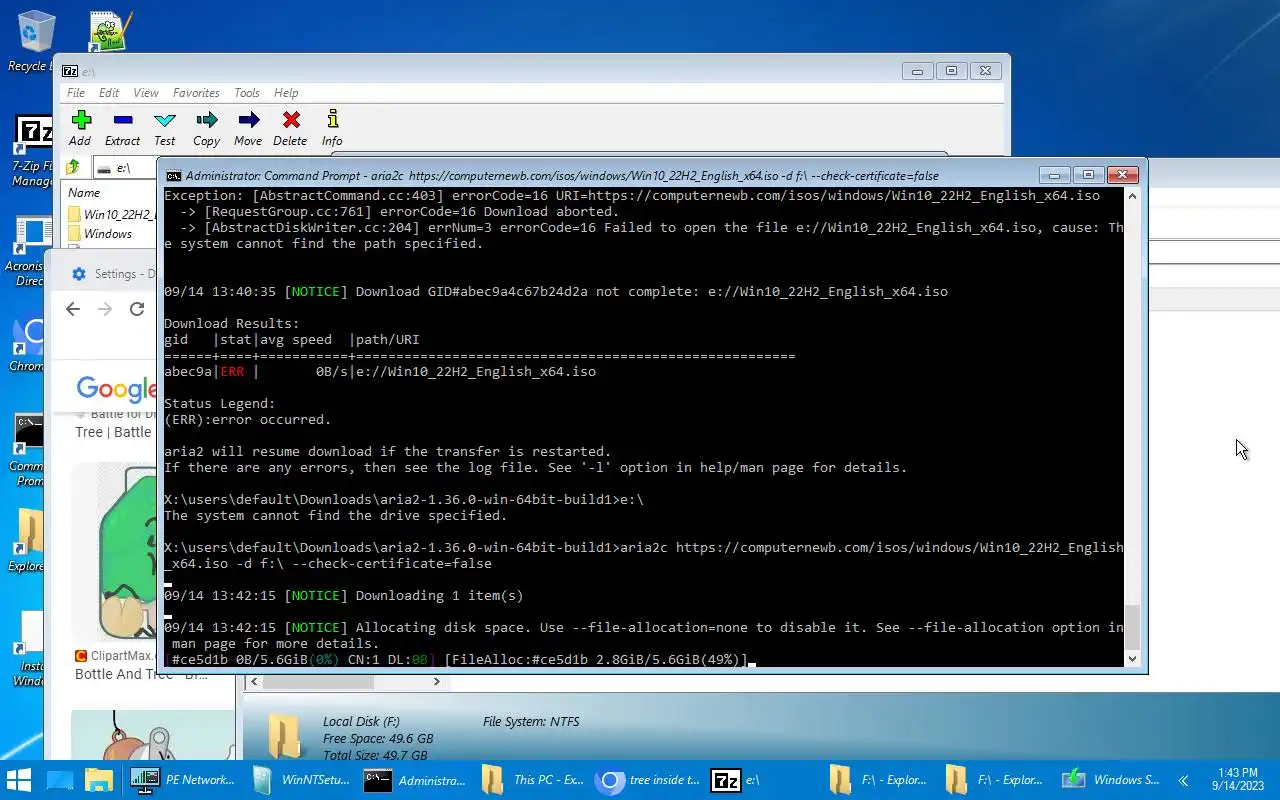This screenshot has width=1280, height=800.
Task: Click the Chrome taskbar button
Action: tap(647, 780)
